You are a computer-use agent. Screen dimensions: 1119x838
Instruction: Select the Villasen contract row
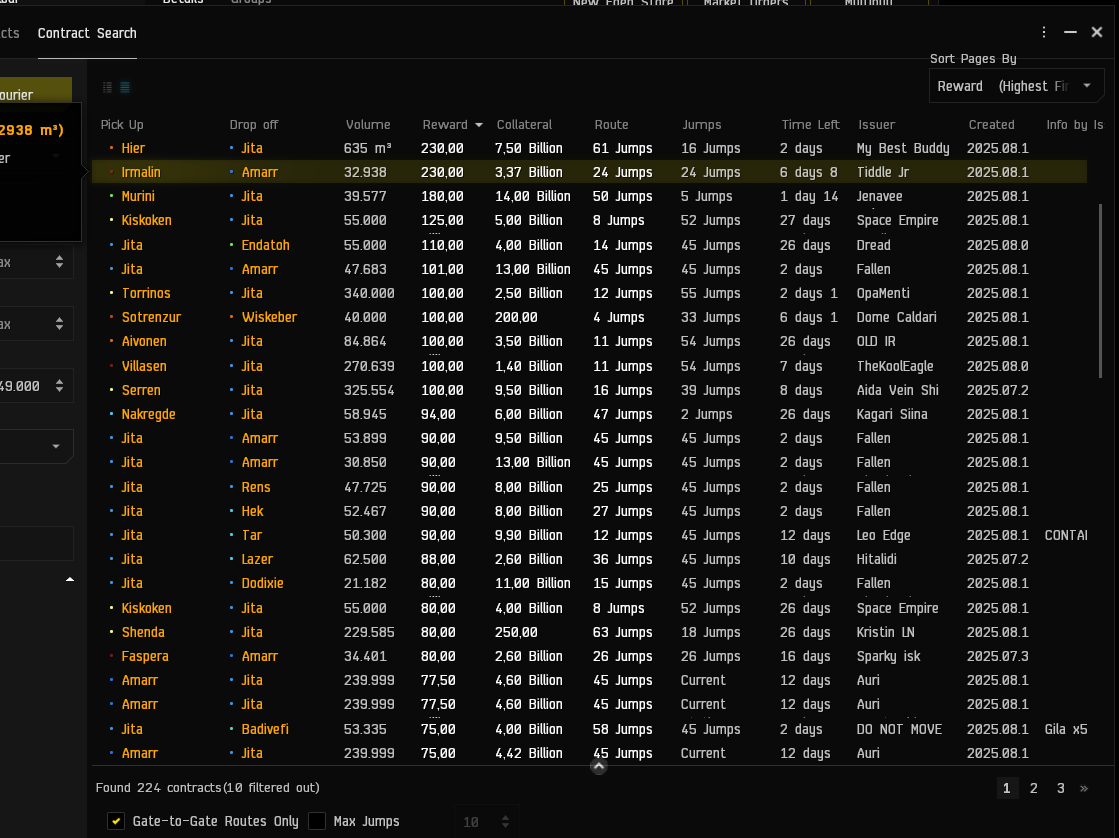click(589, 366)
